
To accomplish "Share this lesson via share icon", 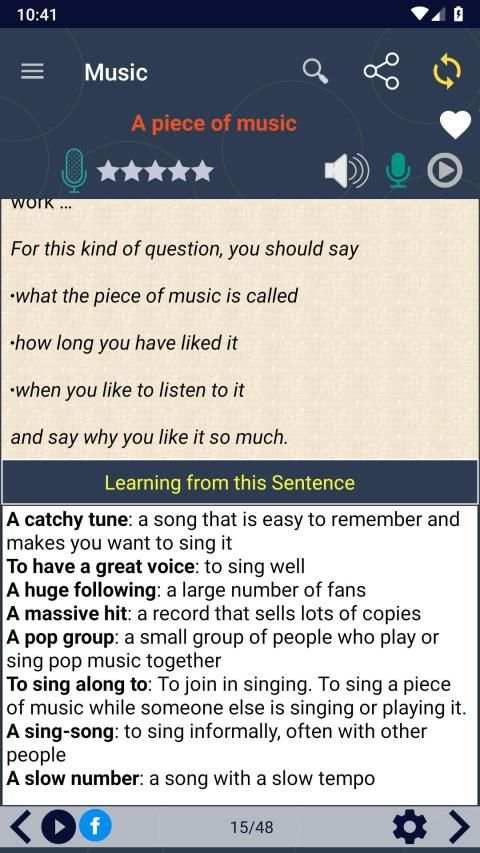I will tap(381, 71).
